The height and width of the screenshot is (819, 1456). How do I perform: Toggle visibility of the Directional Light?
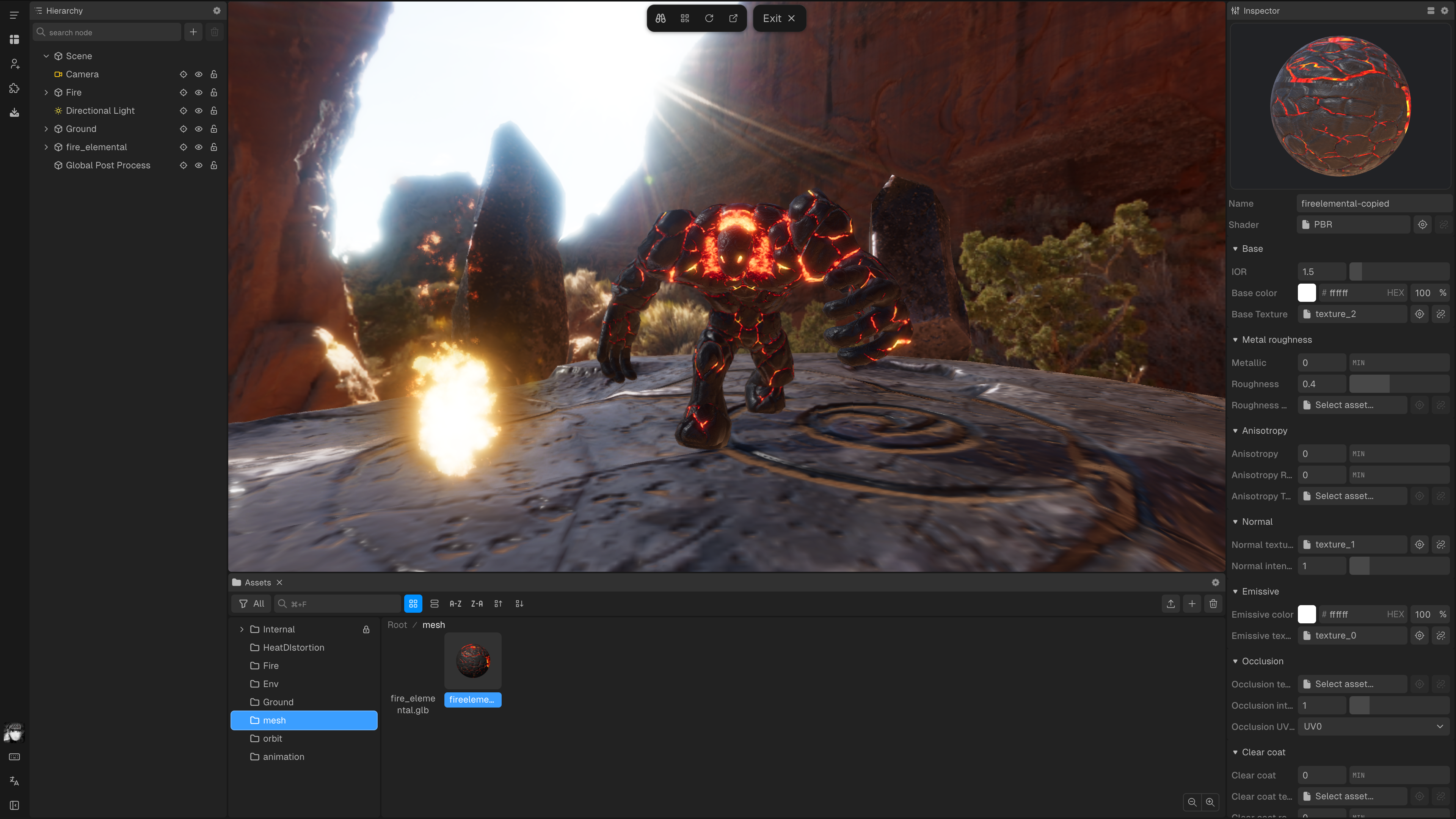click(x=198, y=110)
